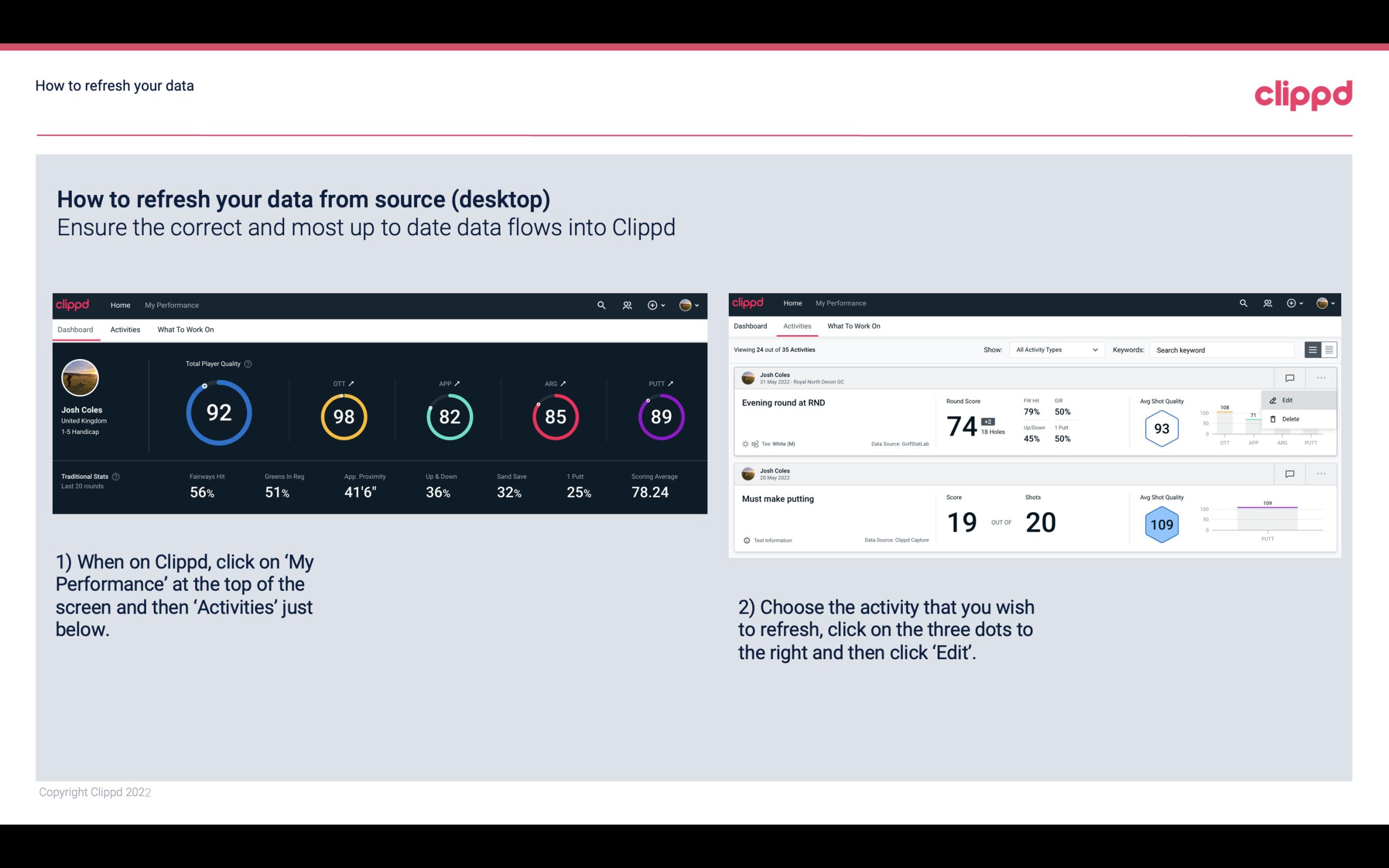Open the grid view toggle in Activities
Image resolution: width=1389 pixels, height=868 pixels.
(x=1328, y=349)
